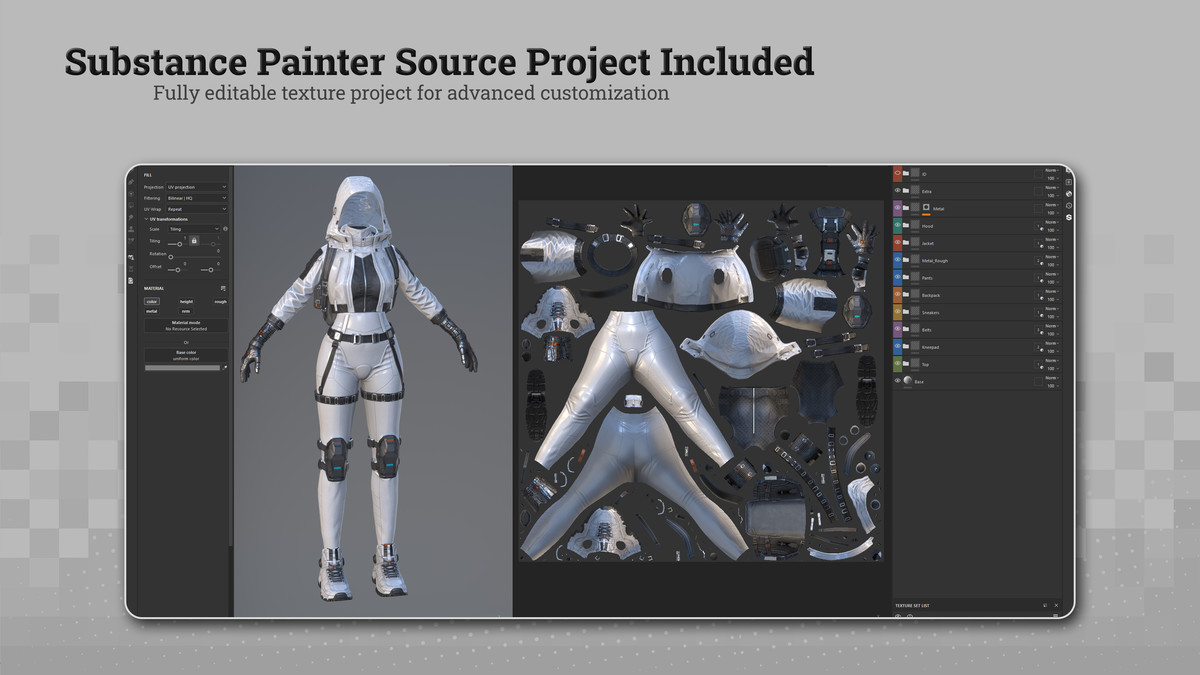This screenshot has height=675, width=1200.
Task: Toggle the metal material channel
Action: click(152, 311)
